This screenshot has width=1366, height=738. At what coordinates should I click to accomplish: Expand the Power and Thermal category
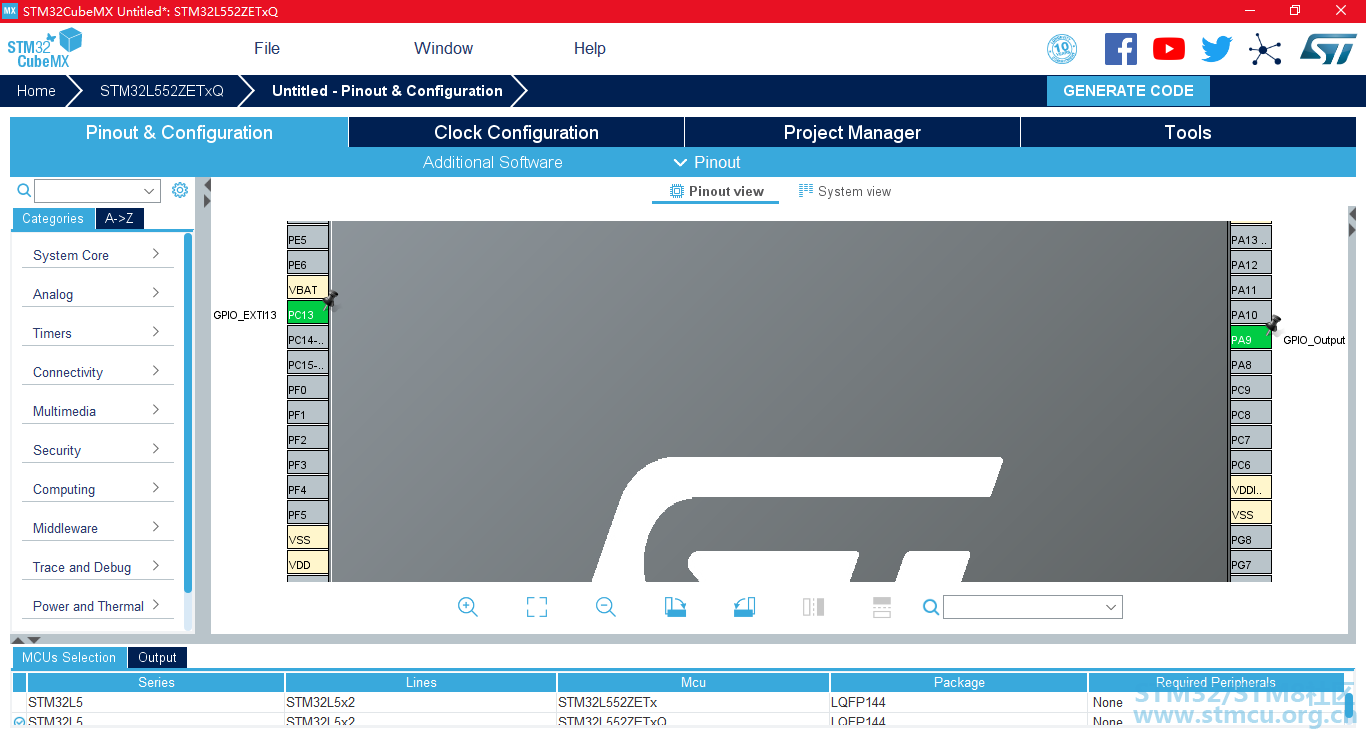tap(97, 606)
